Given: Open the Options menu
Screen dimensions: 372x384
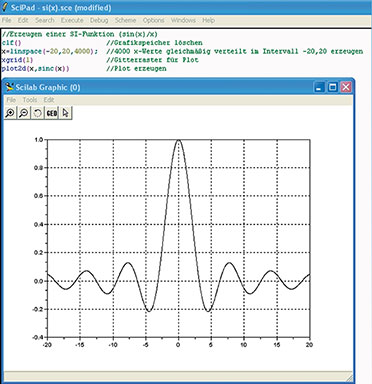Looking at the screenshot, I should (x=153, y=20).
